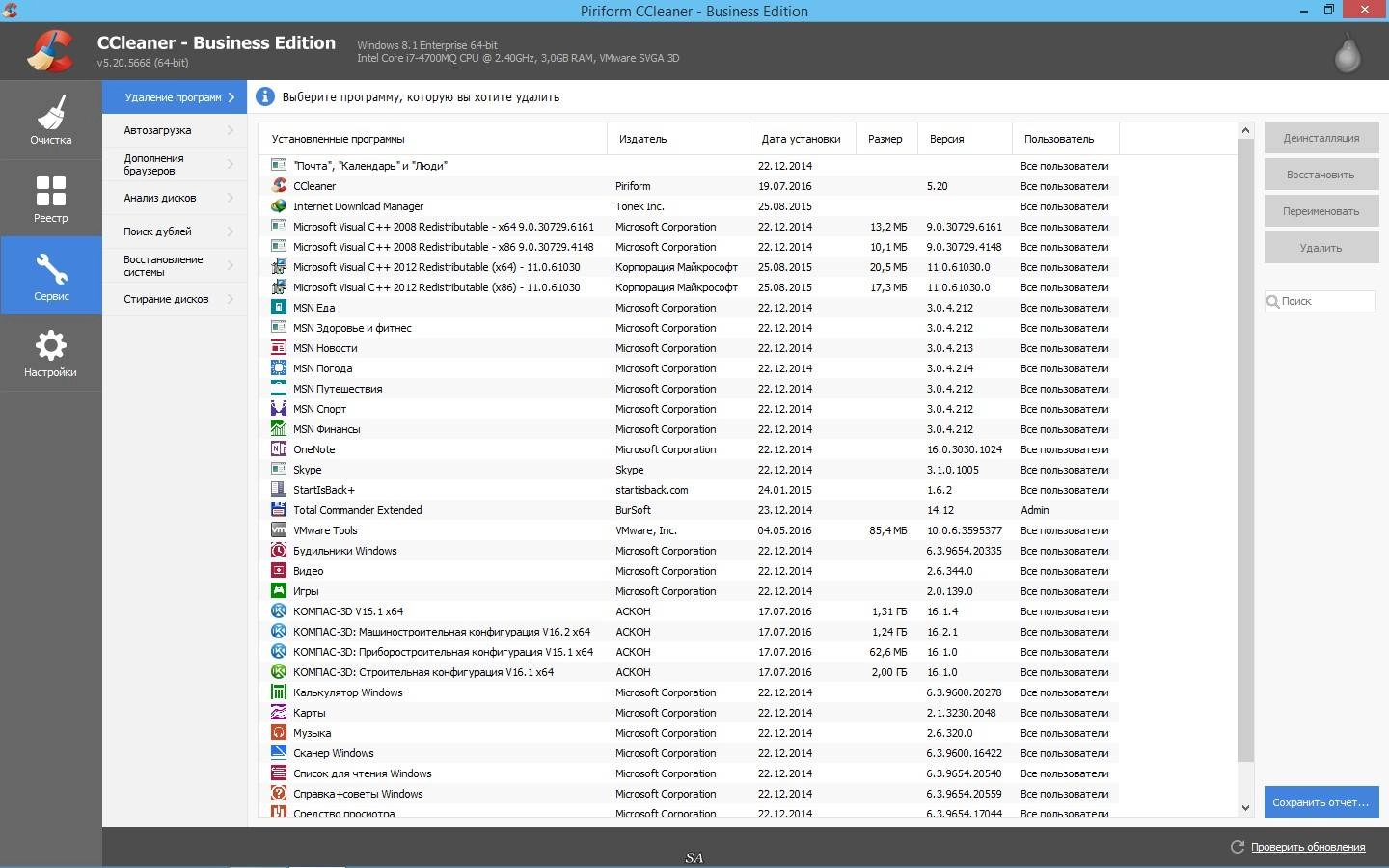Image resolution: width=1389 pixels, height=868 pixels.
Task: Open the Автозагрузка tab
Action: [175, 130]
